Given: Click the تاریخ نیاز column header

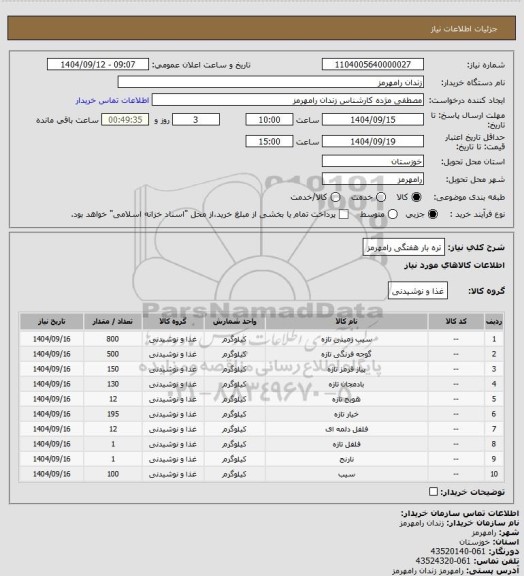Looking at the screenshot, I should pyautogui.click(x=51, y=322).
